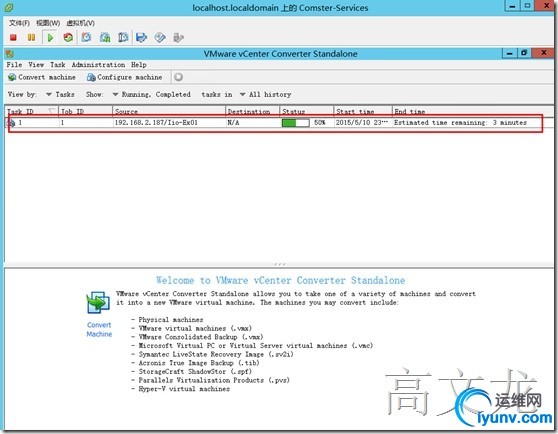Click the Reset virtual machine icon
The width and height of the screenshot is (558, 434).
point(68,37)
